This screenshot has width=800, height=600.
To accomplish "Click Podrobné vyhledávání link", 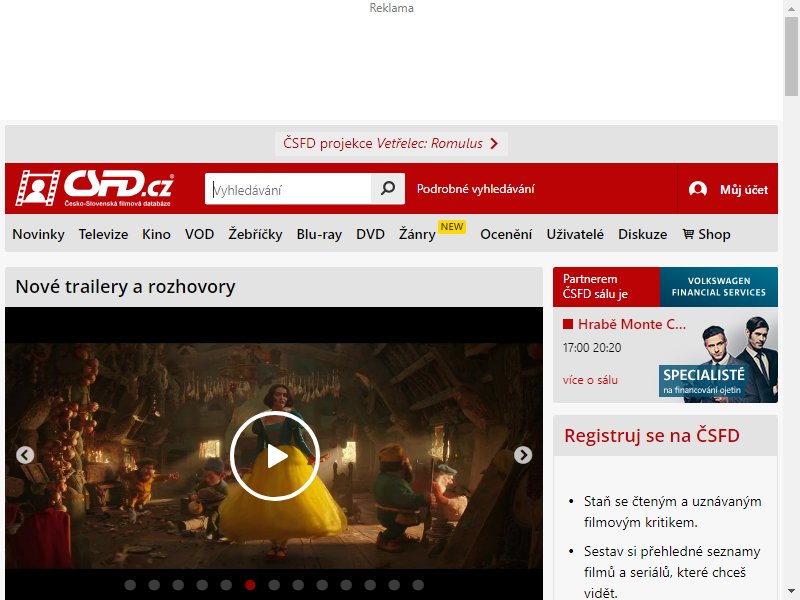I will pos(476,189).
